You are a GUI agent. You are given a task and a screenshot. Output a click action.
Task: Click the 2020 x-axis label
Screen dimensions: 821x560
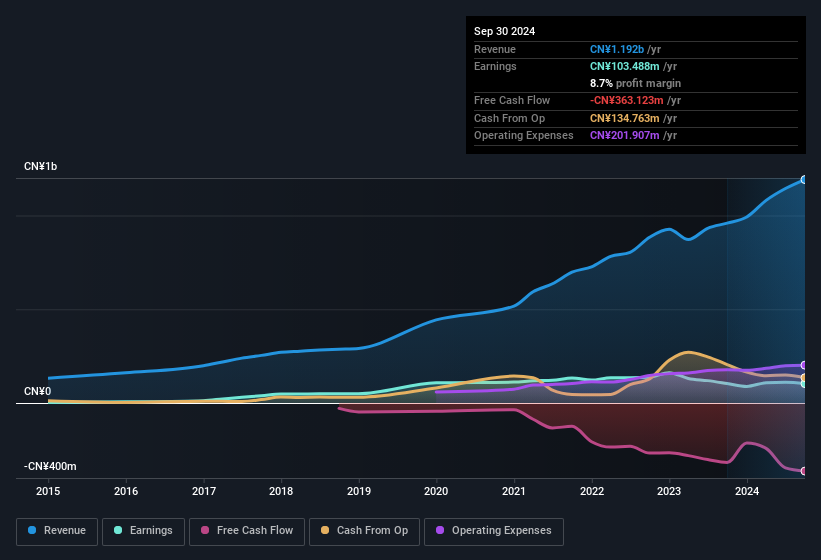pyautogui.click(x=436, y=491)
